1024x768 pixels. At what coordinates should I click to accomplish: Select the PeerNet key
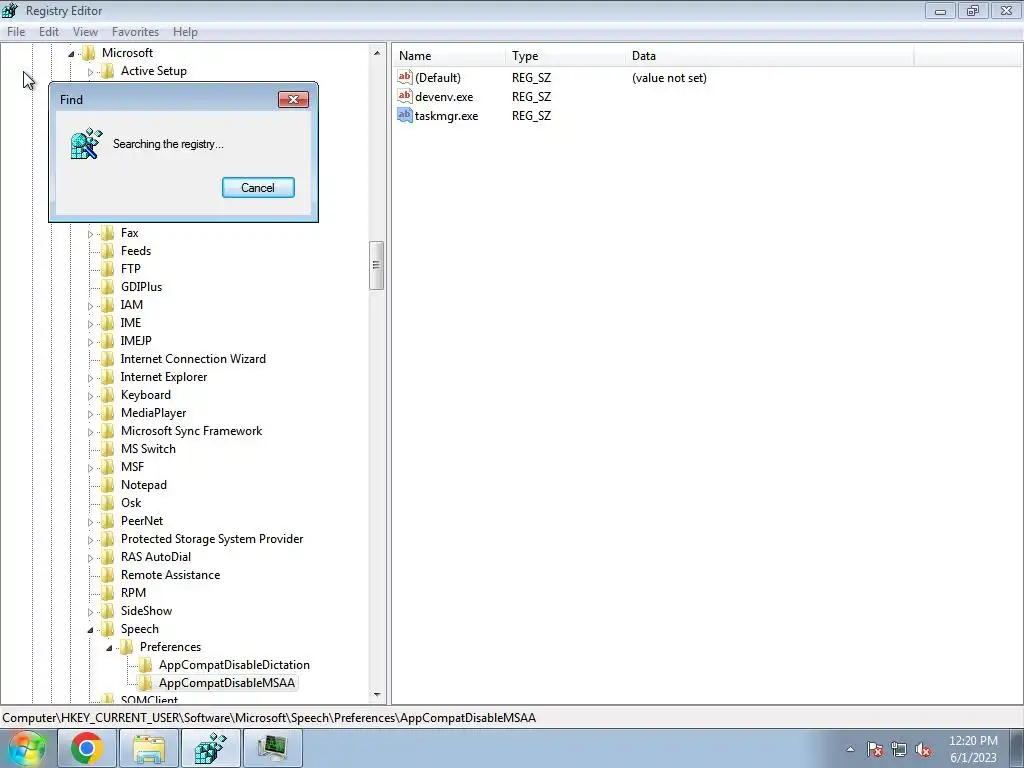(142, 520)
